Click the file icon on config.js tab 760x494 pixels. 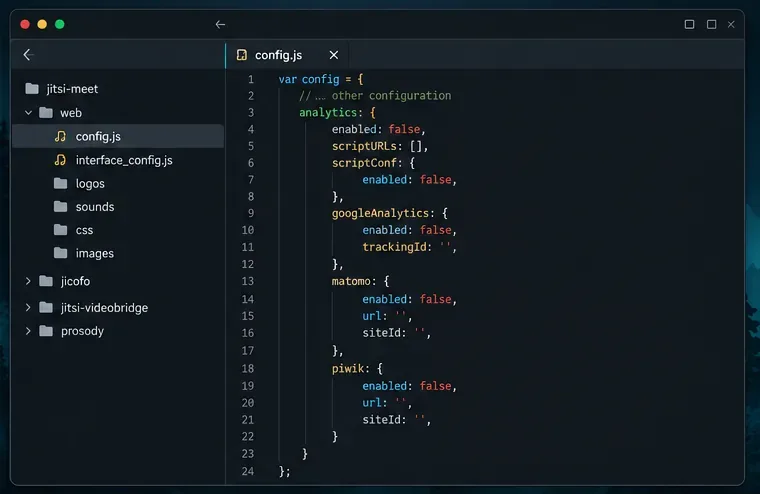(x=241, y=55)
